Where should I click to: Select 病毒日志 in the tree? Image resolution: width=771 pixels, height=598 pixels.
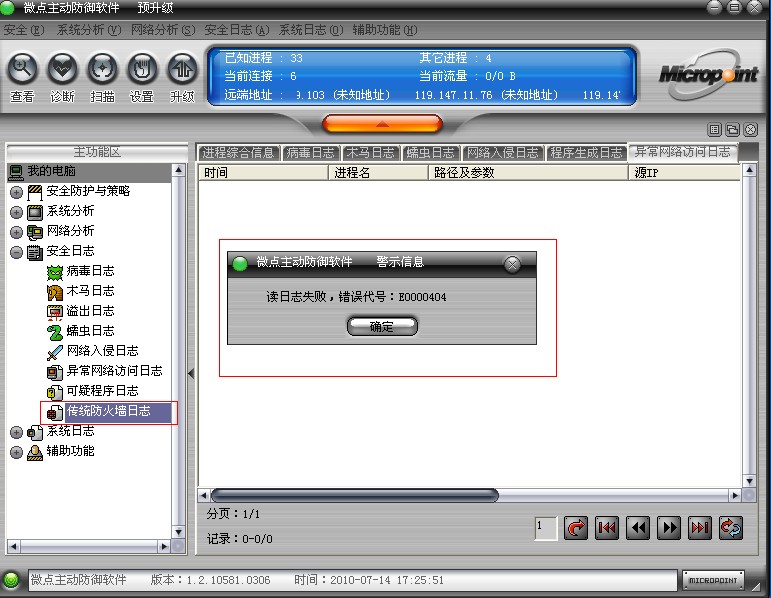pyautogui.click(x=90, y=271)
